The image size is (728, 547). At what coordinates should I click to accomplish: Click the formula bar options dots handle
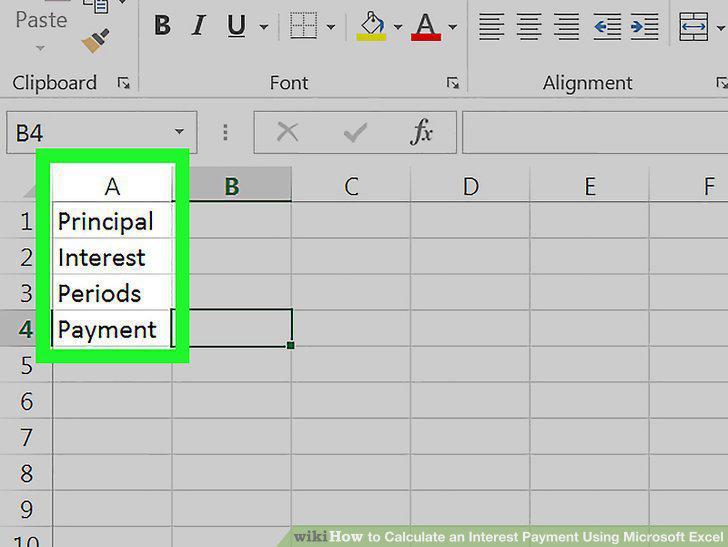[x=226, y=132]
